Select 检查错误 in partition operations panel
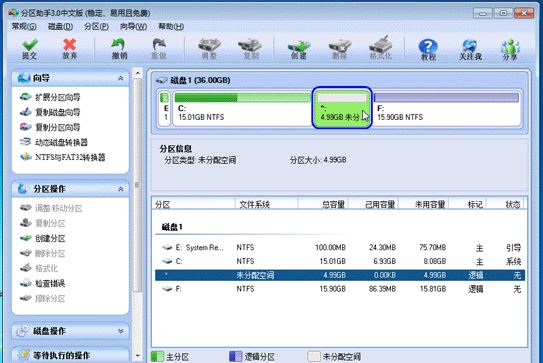 coord(43,283)
